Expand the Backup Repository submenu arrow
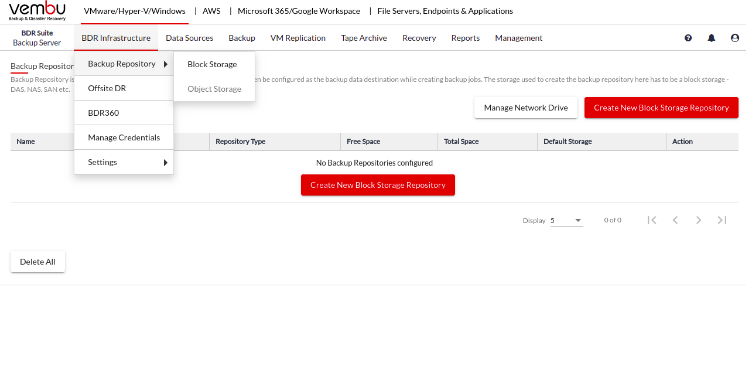 pyautogui.click(x=166, y=64)
